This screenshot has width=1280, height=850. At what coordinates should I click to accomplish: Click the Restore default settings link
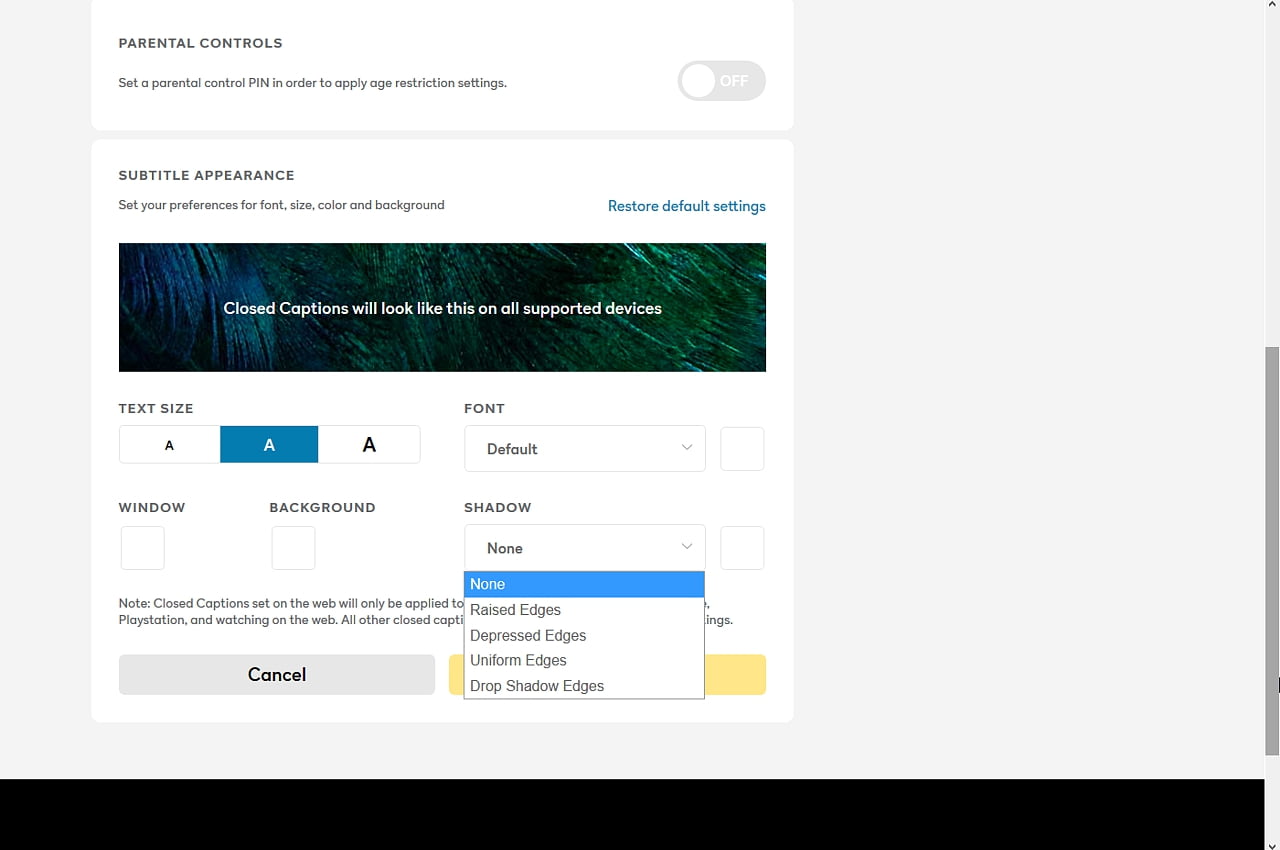coord(687,206)
